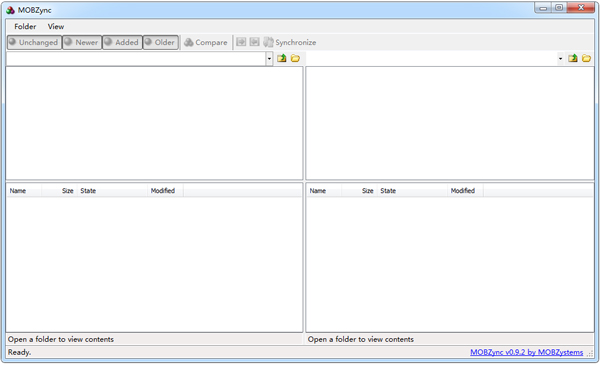Click the left pane up-folder icon

click(282, 58)
